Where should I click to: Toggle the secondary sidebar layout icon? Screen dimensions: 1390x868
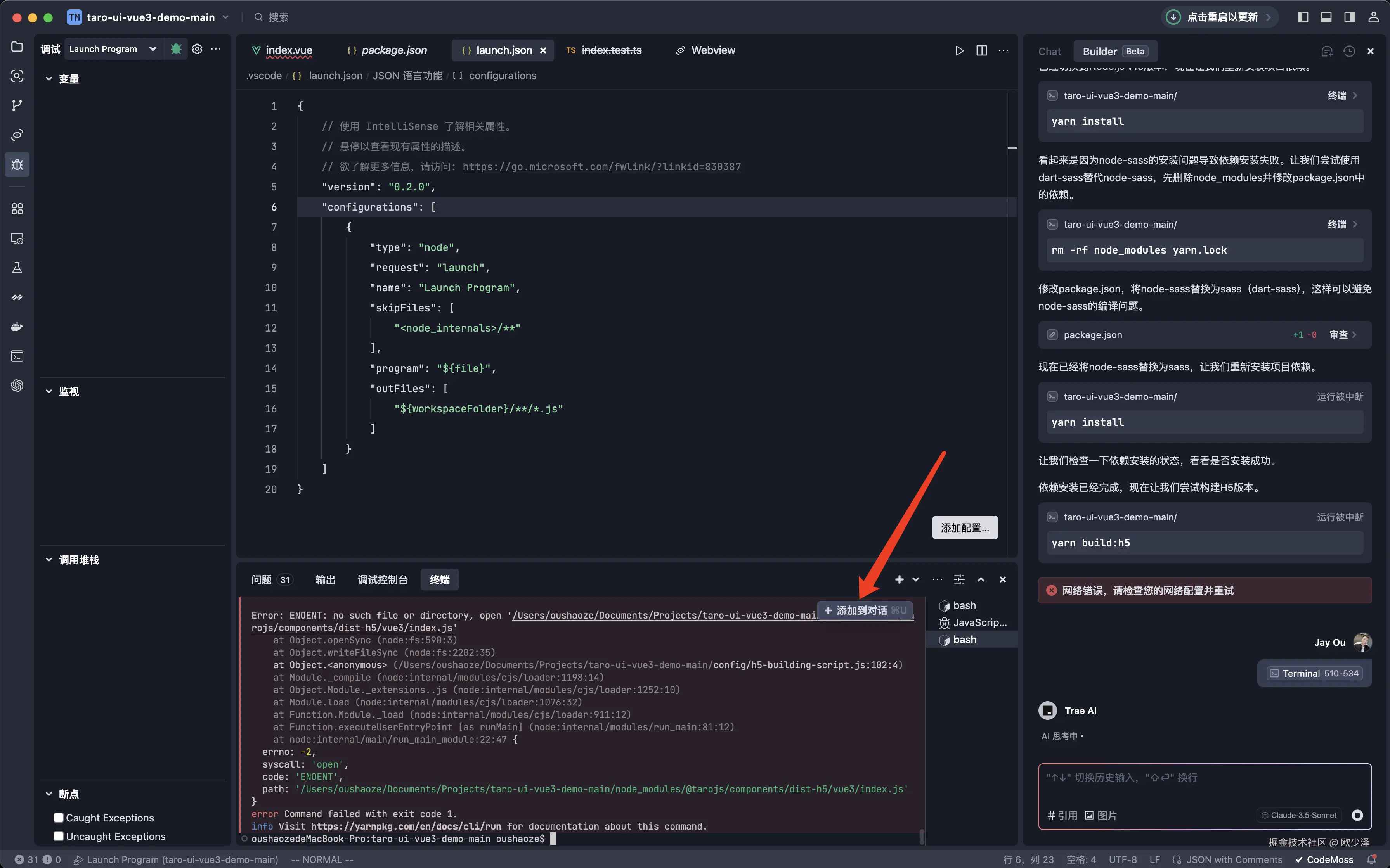click(1349, 17)
